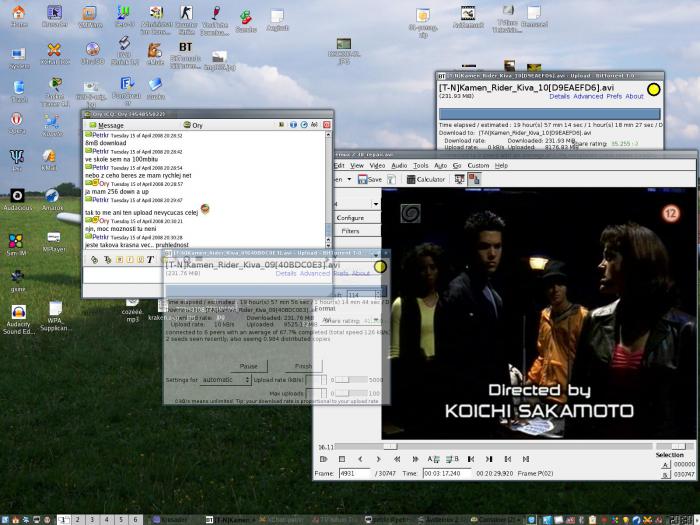Go to previous frame in Avidemux
700x525 pixels.
click(360, 459)
